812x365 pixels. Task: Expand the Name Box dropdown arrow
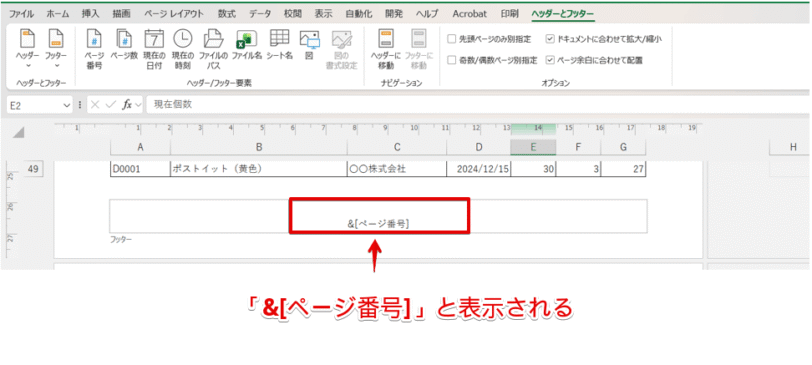tap(67, 105)
